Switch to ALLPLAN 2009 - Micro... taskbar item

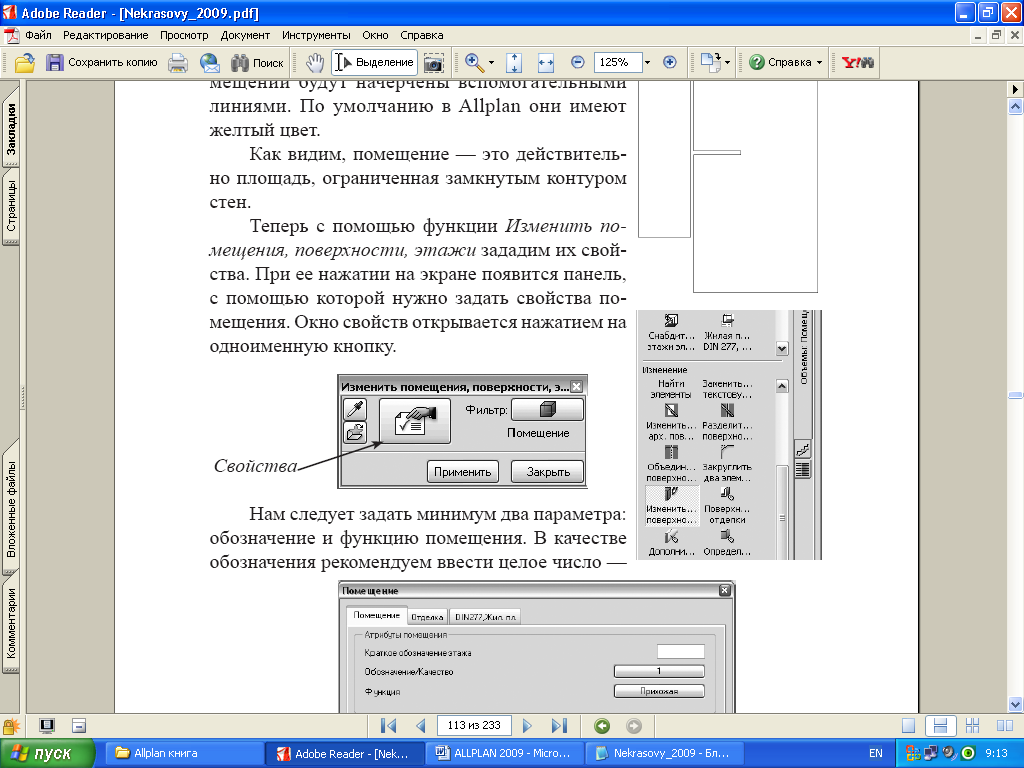click(x=505, y=753)
